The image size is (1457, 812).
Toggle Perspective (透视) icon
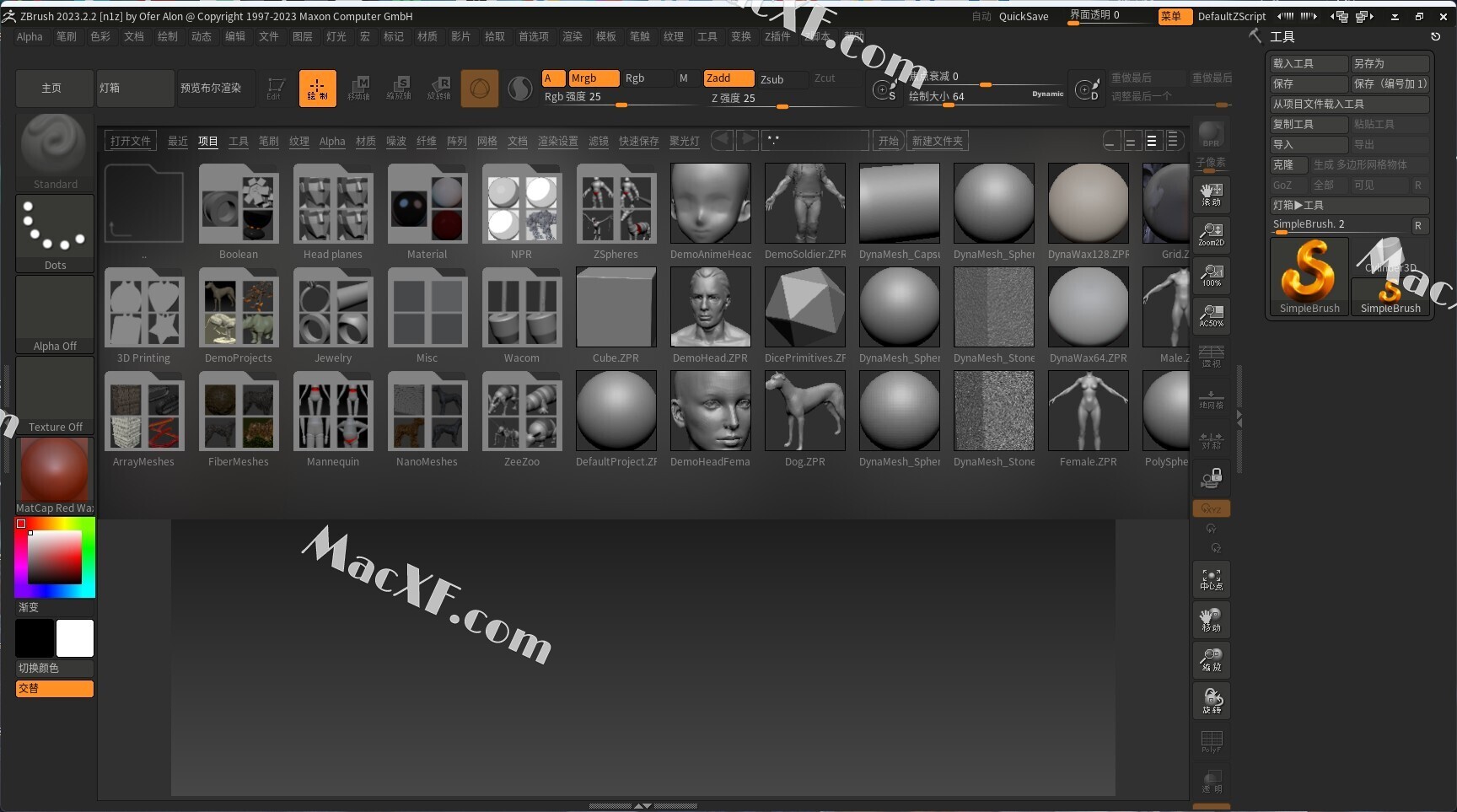pos(1212,357)
